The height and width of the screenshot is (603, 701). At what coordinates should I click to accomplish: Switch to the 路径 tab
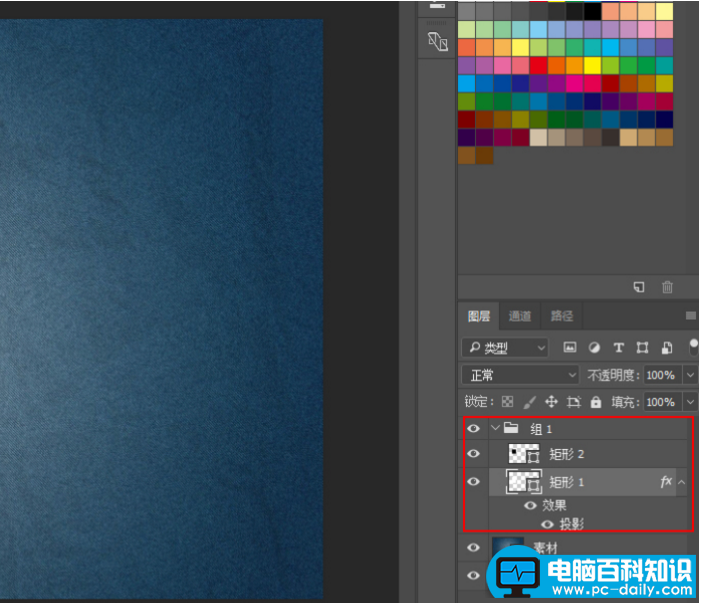click(562, 316)
